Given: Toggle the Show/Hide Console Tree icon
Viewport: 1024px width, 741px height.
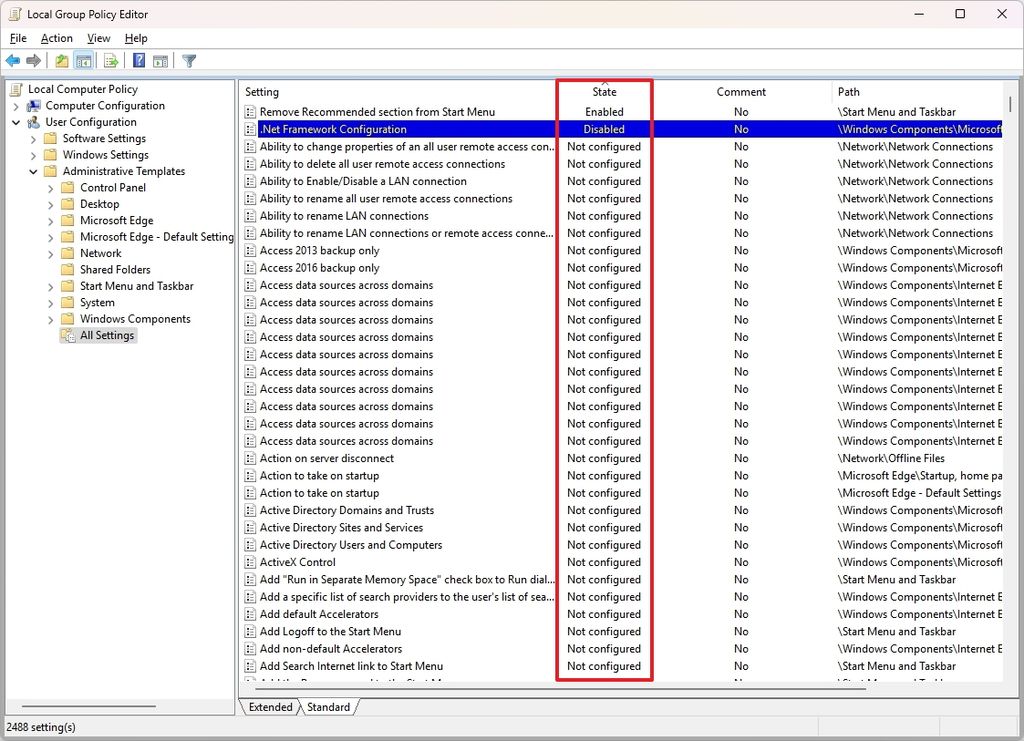Looking at the screenshot, I should tap(85, 60).
